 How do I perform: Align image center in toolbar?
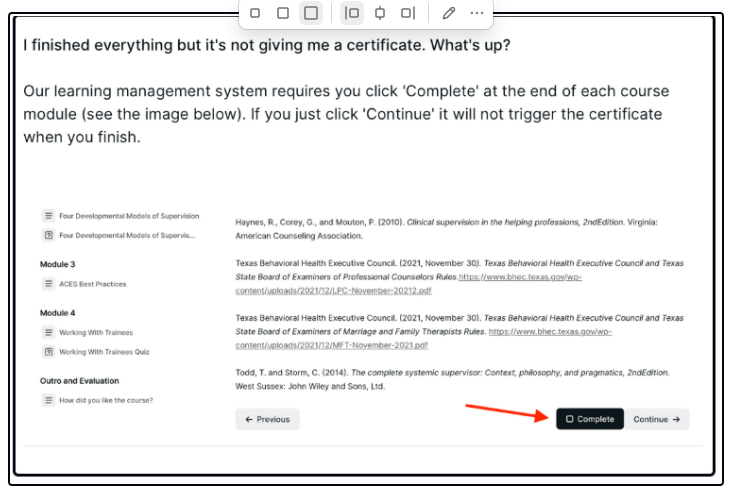[380, 13]
